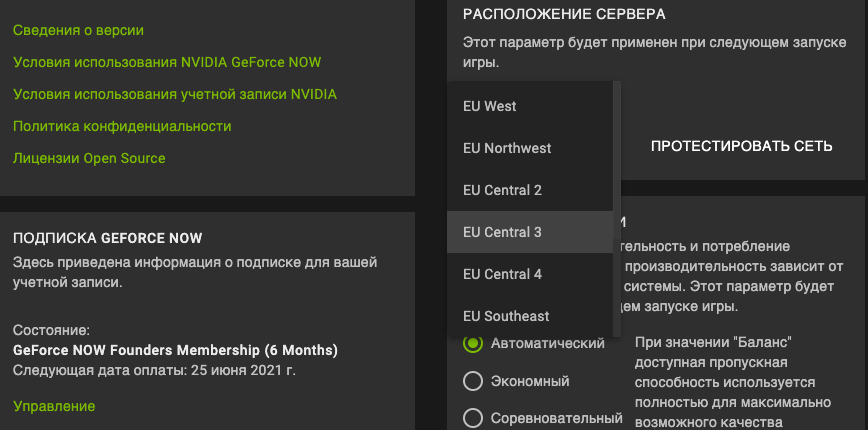Screen dimensions: 868x430
Task: Click the Управление subscription link
Action: (54, 406)
